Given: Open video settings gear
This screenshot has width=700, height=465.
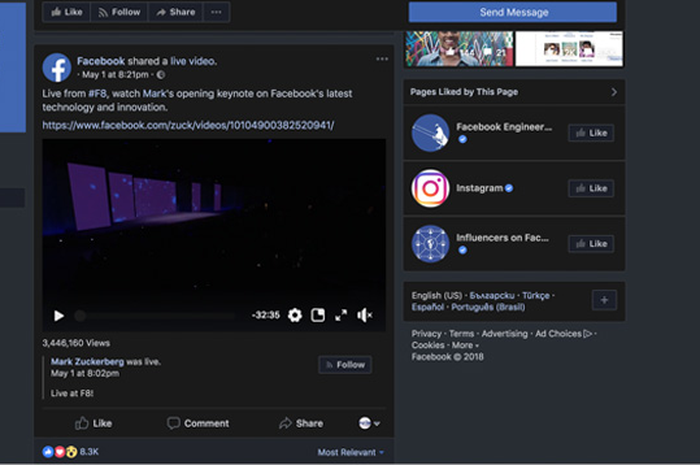Looking at the screenshot, I should (x=295, y=316).
